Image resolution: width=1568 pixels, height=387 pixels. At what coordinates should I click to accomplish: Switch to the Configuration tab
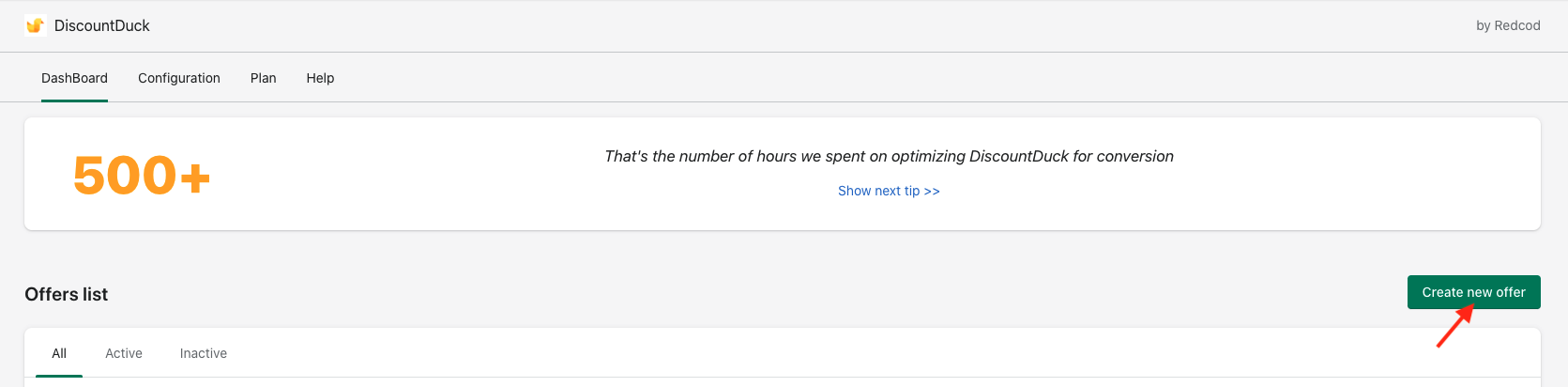(179, 78)
